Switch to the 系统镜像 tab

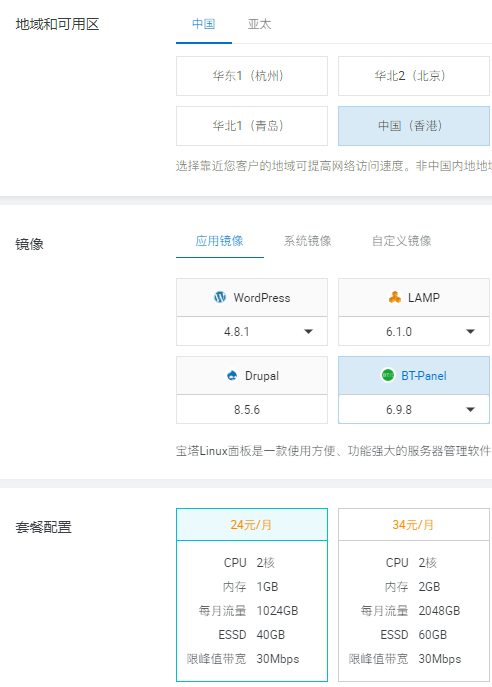(x=308, y=241)
